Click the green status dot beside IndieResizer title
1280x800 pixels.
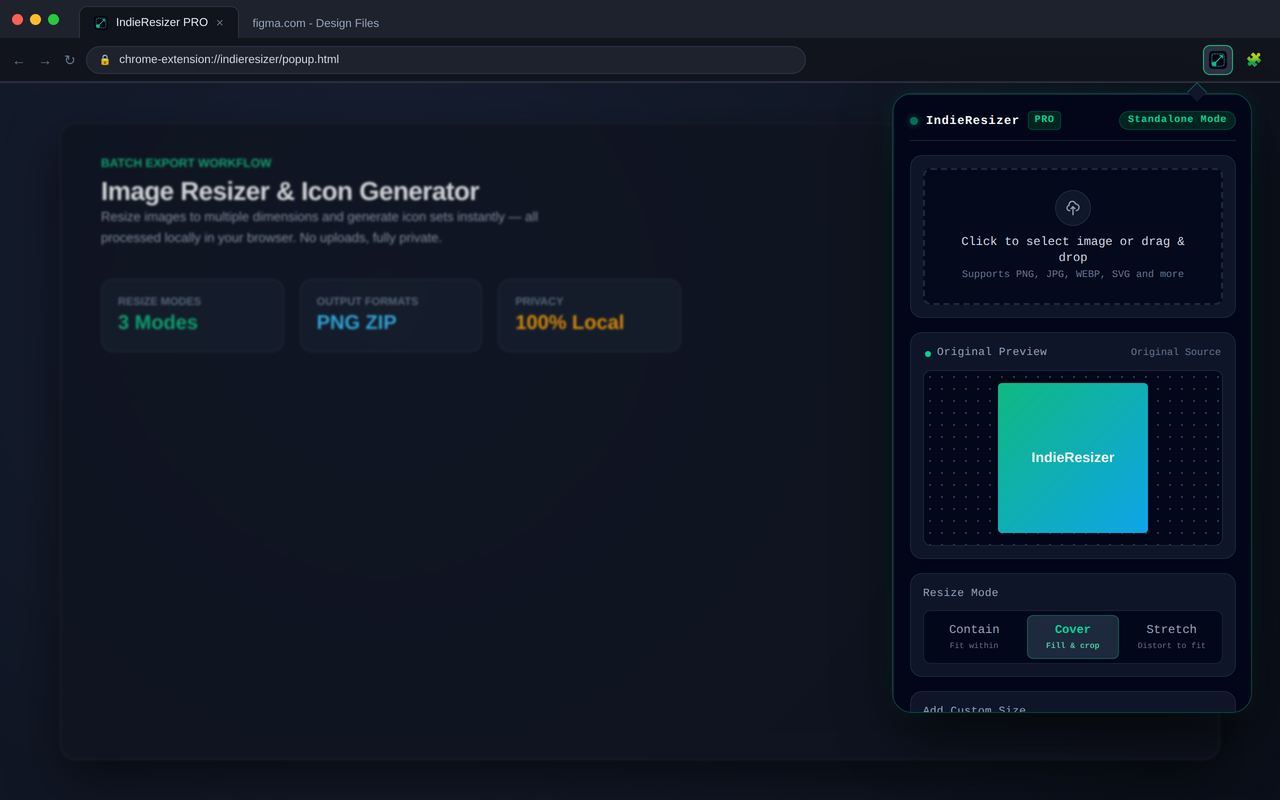coord(914,121)
